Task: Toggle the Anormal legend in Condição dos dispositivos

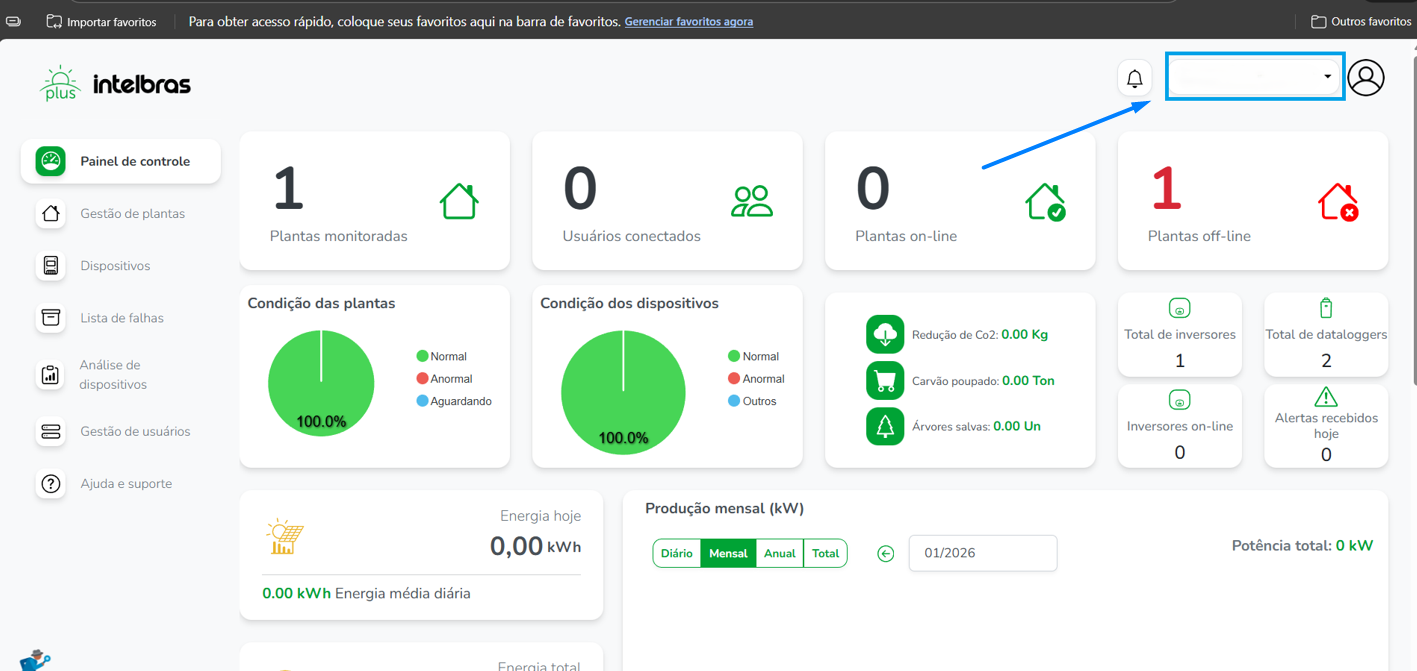Action: pos(755,379)
